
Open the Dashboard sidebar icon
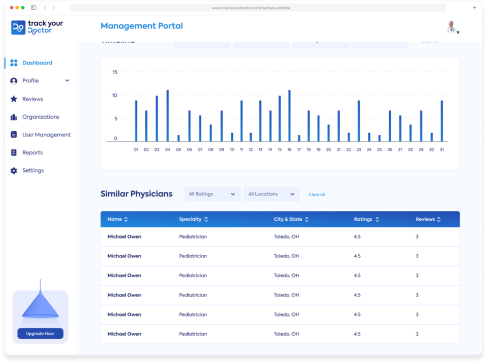pos(14,63)
